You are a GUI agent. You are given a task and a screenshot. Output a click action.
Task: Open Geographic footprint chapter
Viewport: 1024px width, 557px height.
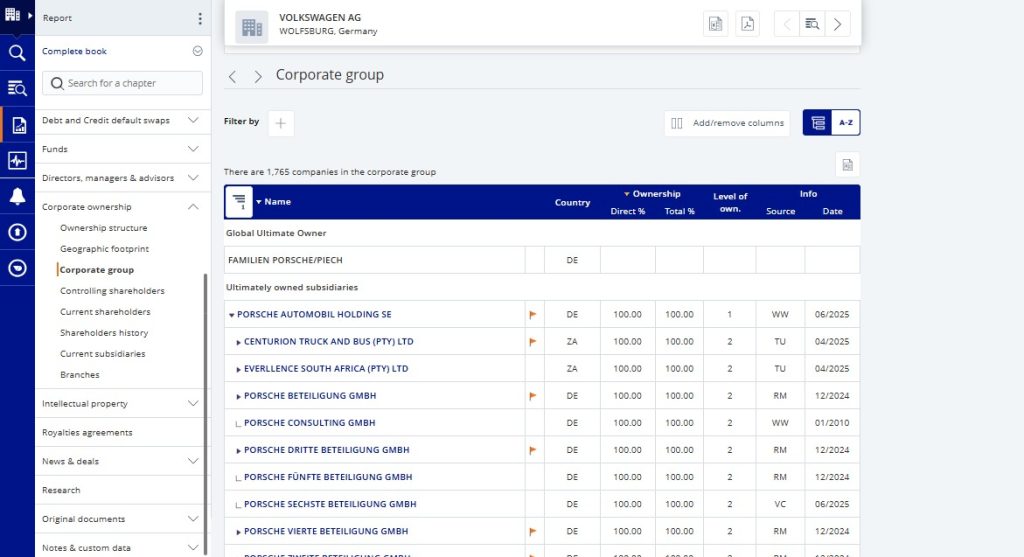coord(104,249)
